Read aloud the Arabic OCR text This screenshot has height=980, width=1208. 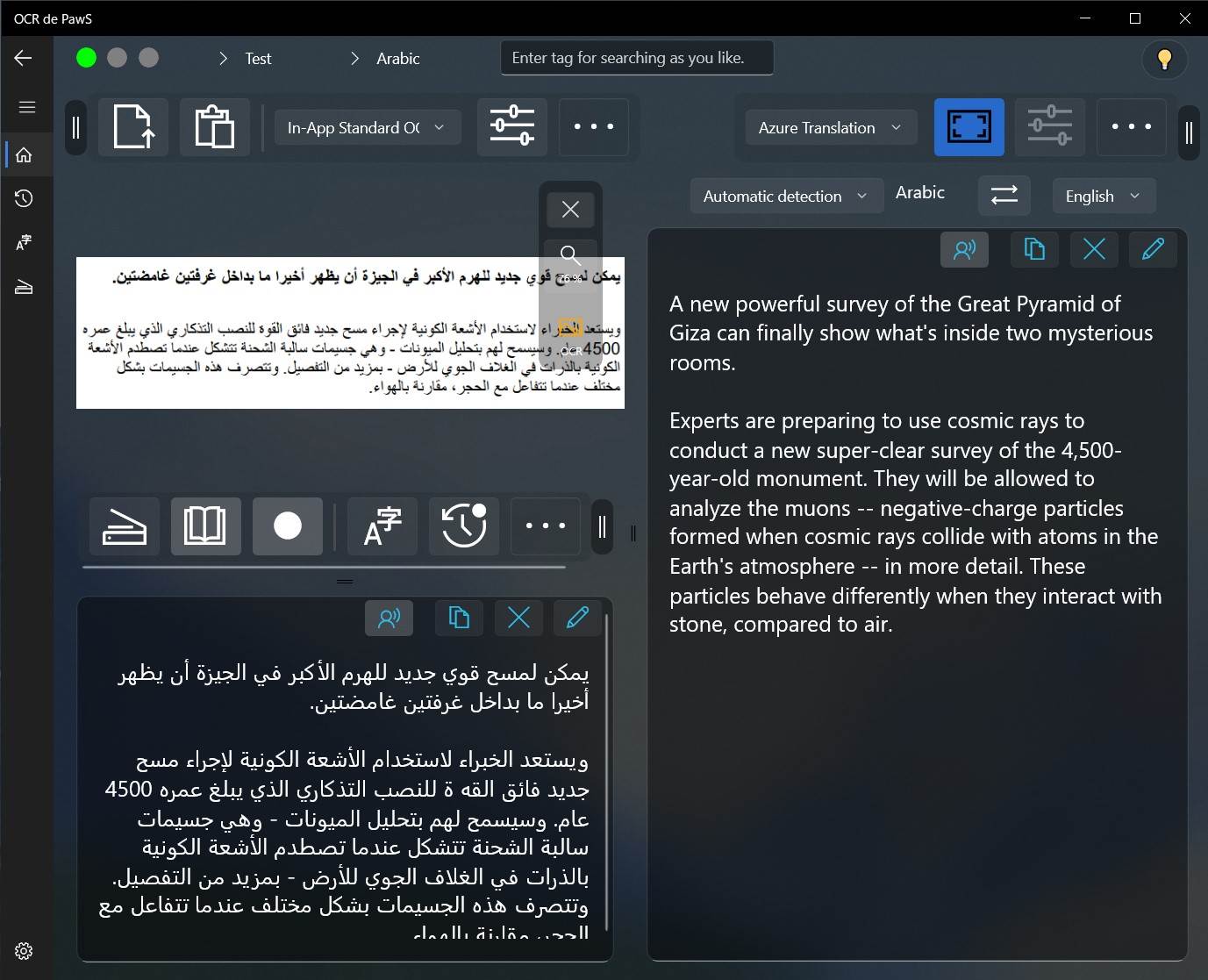click(x=389, y=618)
